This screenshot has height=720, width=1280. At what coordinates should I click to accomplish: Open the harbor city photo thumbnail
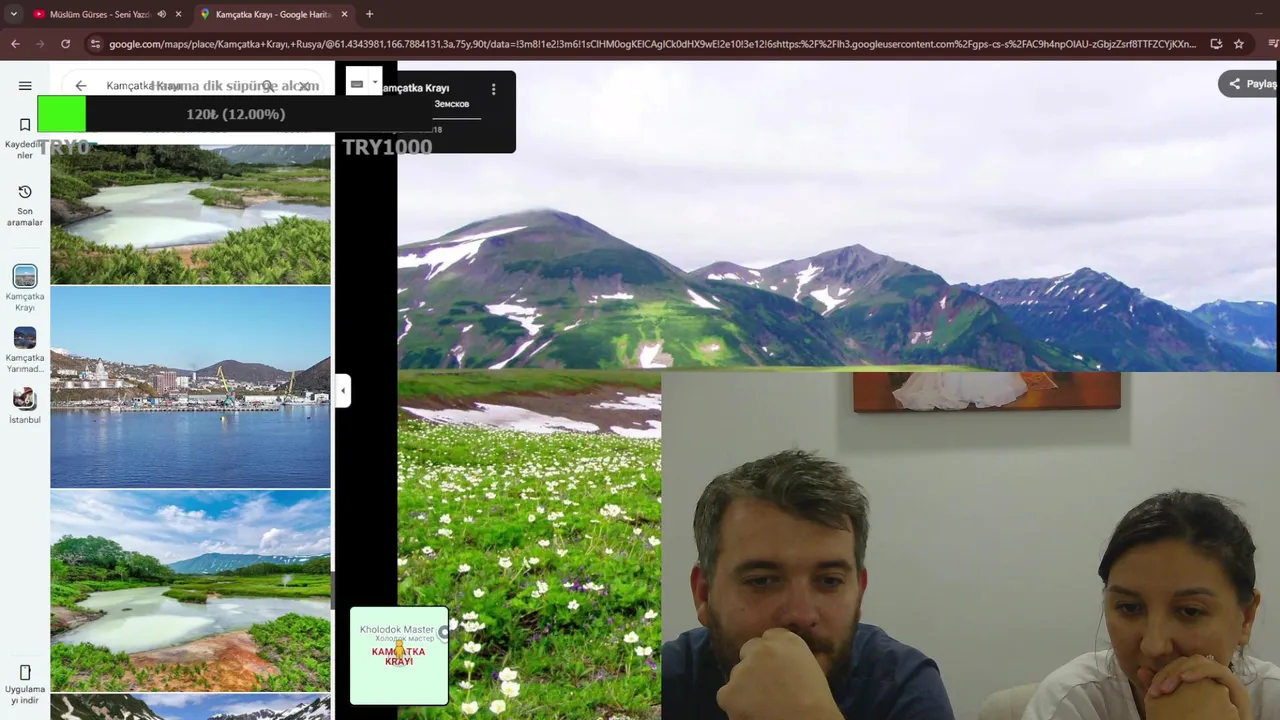[x=190, y=388]
